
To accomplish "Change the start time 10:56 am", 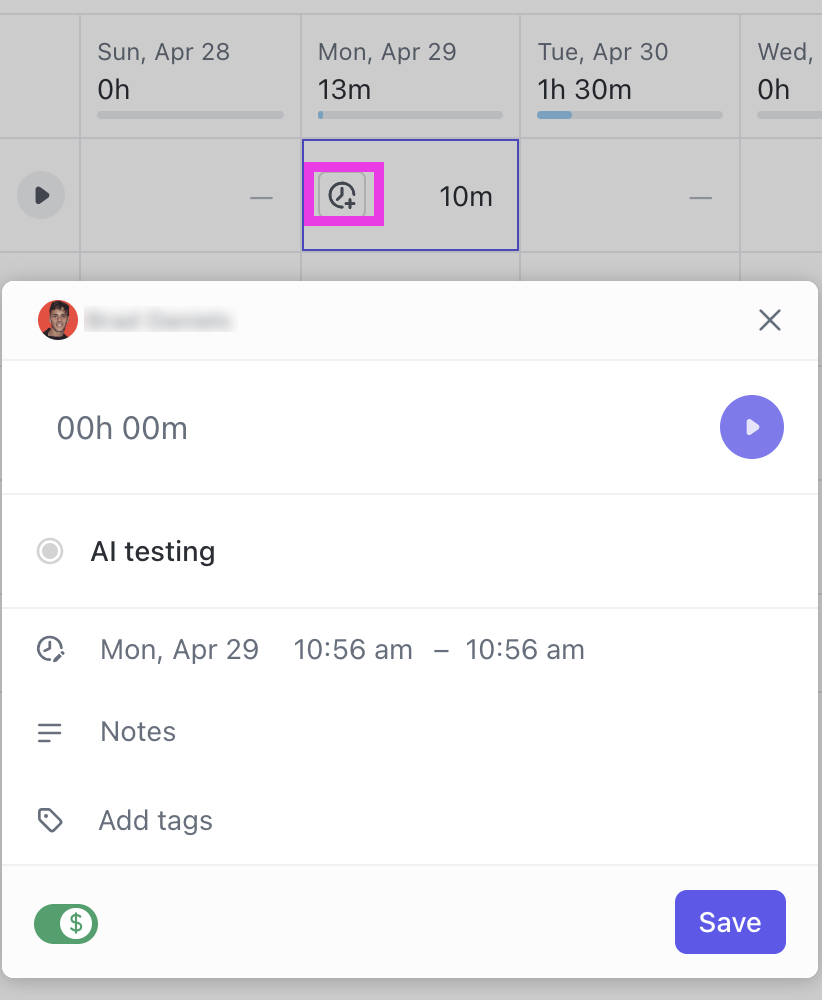I will [x=353, y=650].
